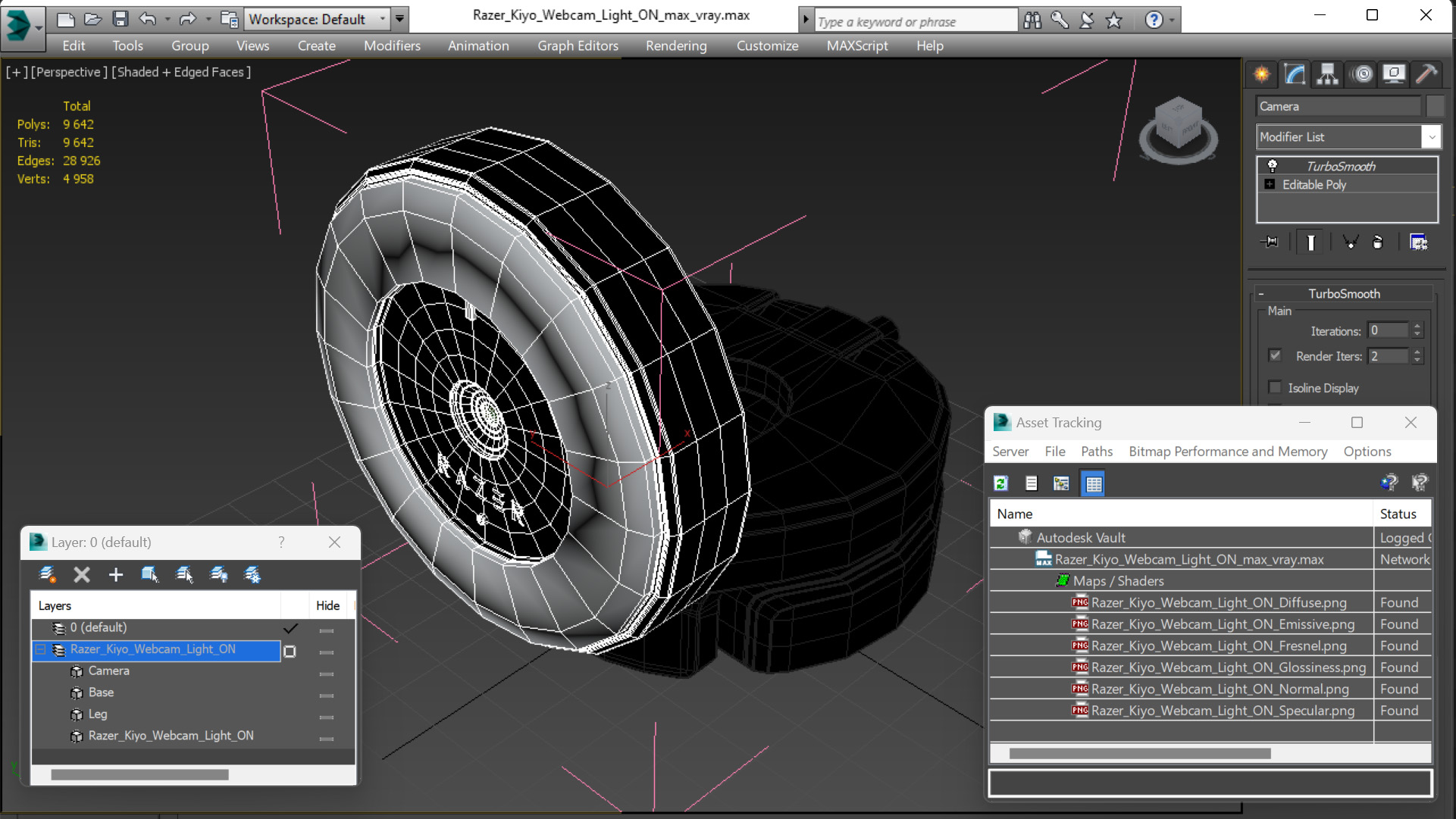Open Bitmap Performance and Memory menu
The image size is (1456, 819).
1228,452
